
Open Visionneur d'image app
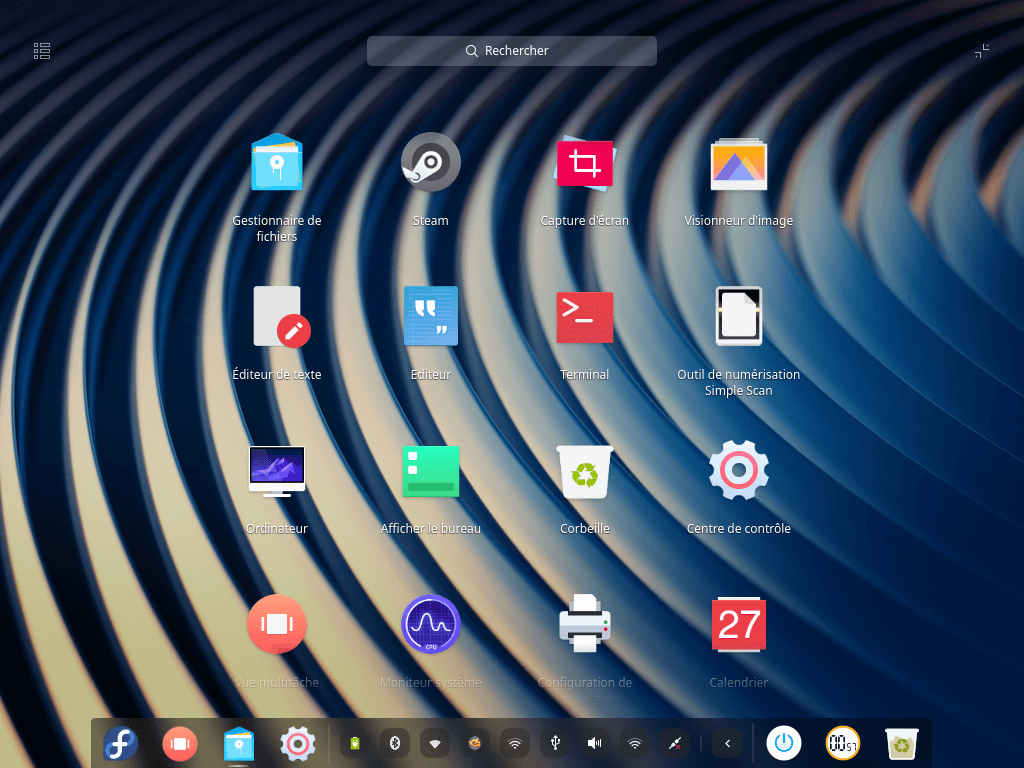click(x=739, y=163)
